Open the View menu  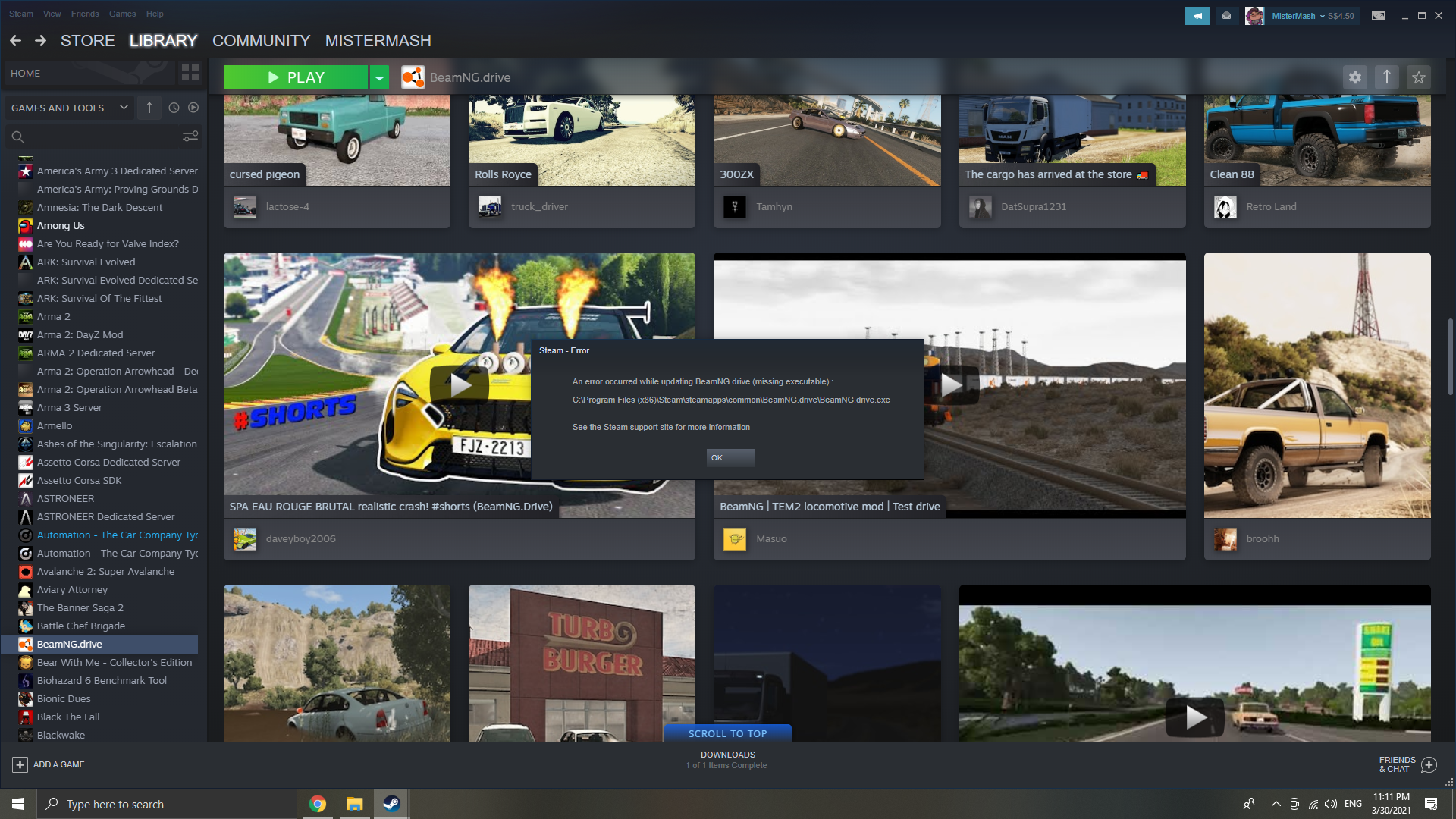[x=52, y=14]
